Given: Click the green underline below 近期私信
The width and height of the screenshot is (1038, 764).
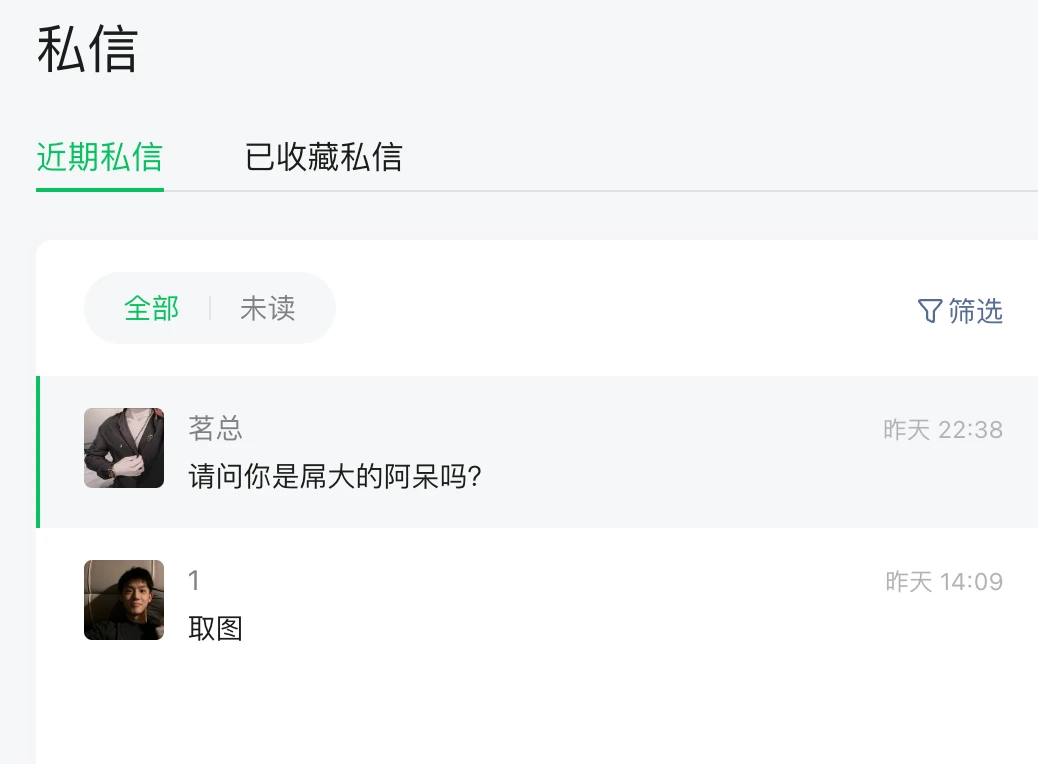Looking at the screenshot, I should pyautogui.click(x=99, y=188).
